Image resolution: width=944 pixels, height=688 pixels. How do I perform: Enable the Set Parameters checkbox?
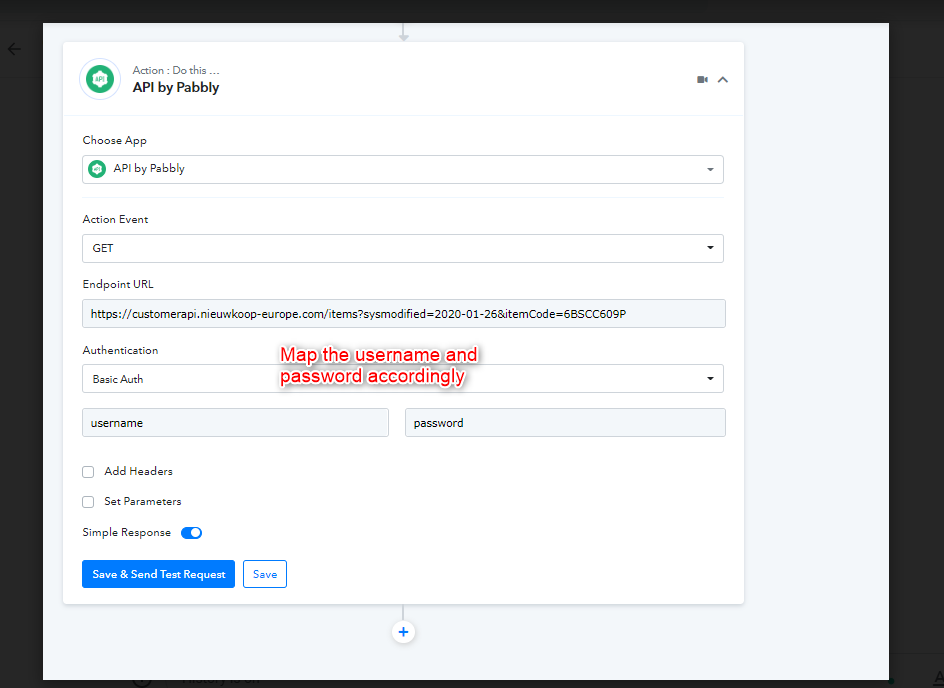88,502
